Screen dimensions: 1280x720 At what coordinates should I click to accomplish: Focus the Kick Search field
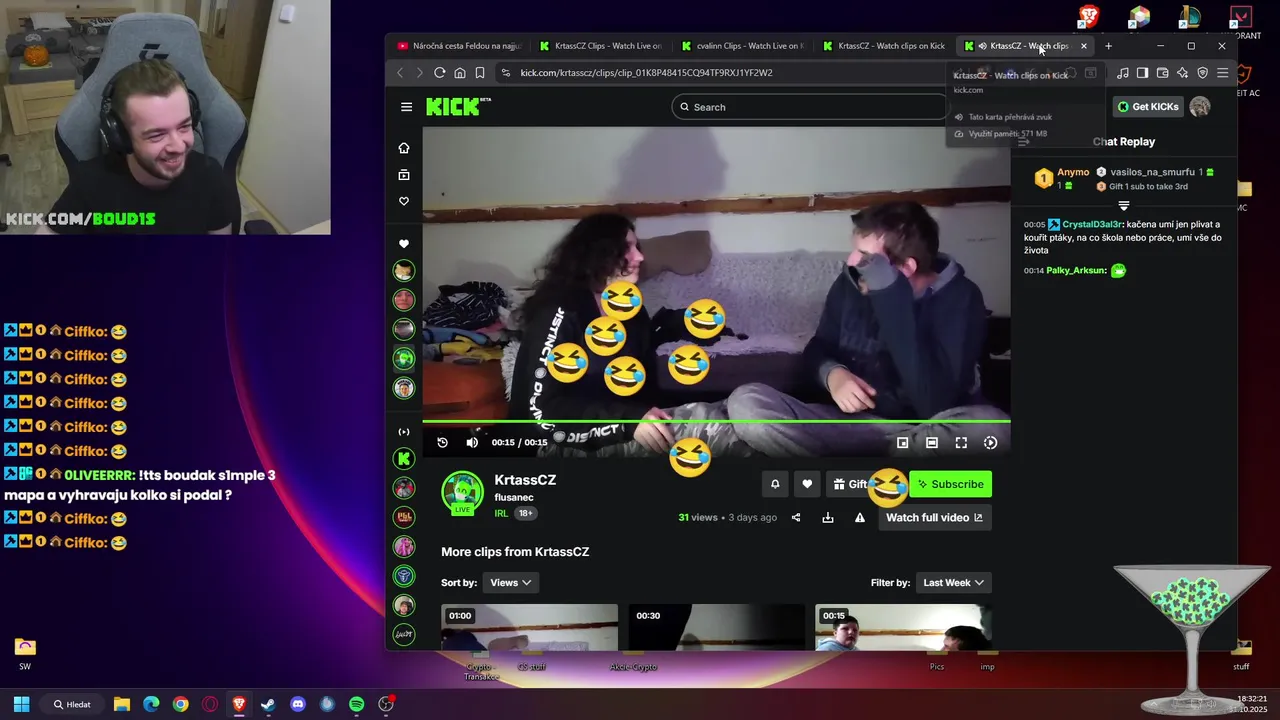tap(808, 107)
